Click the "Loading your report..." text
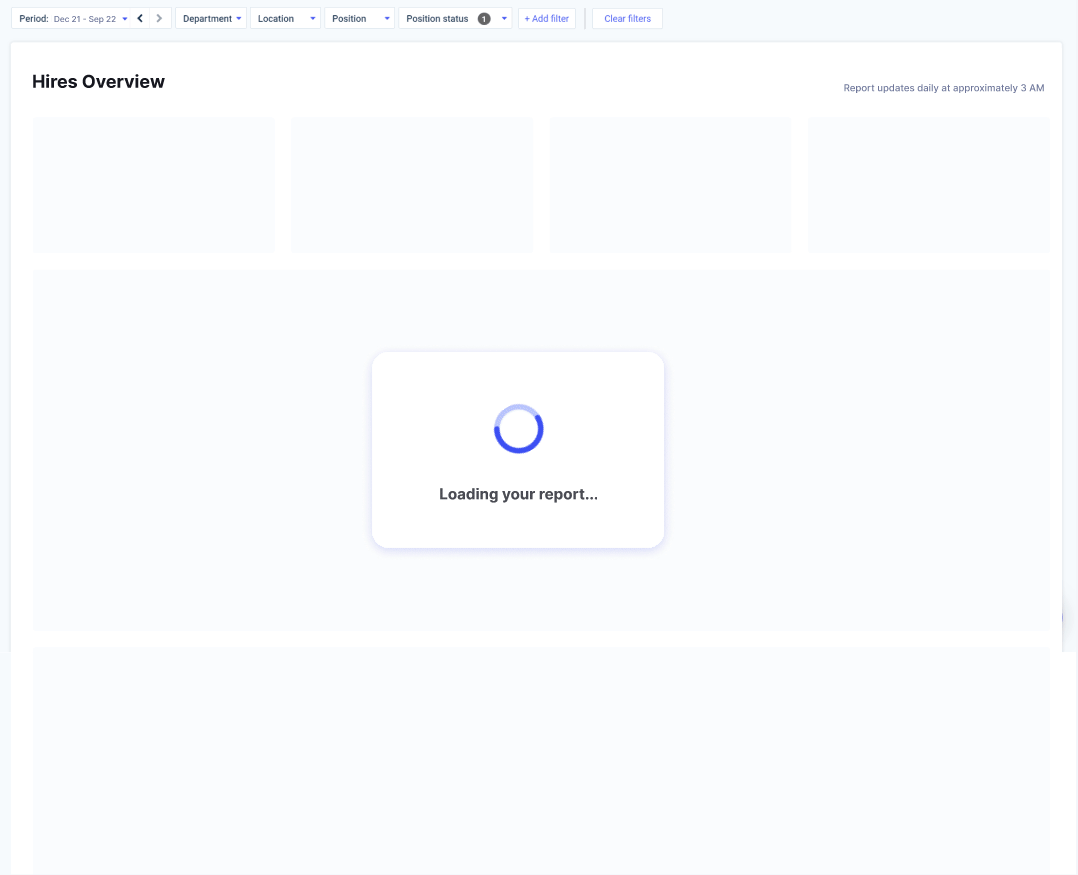 [x=518, y=494]
